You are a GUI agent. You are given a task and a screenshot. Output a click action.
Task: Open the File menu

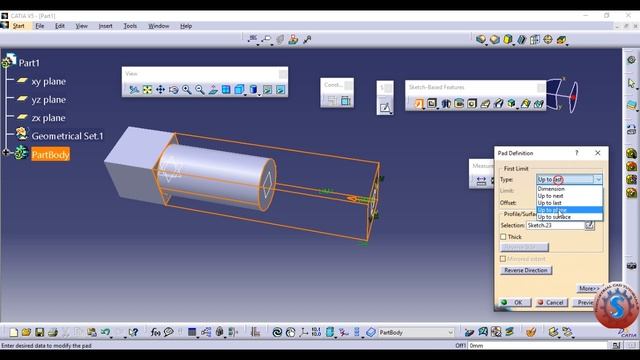(x=40, y=26)
